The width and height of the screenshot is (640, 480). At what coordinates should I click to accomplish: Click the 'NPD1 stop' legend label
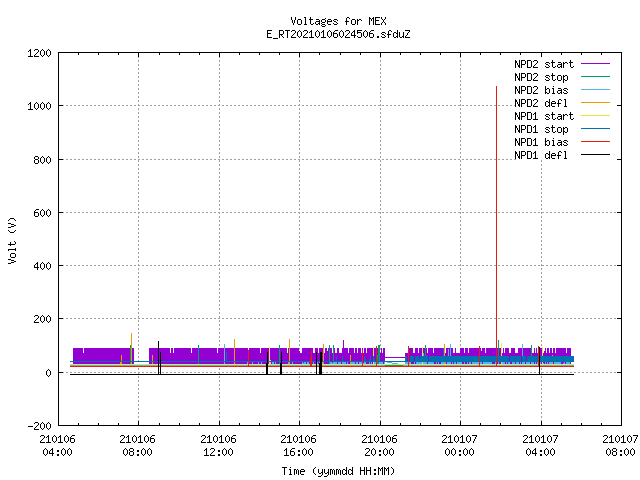pyautogui.click(x=541, y=129)
